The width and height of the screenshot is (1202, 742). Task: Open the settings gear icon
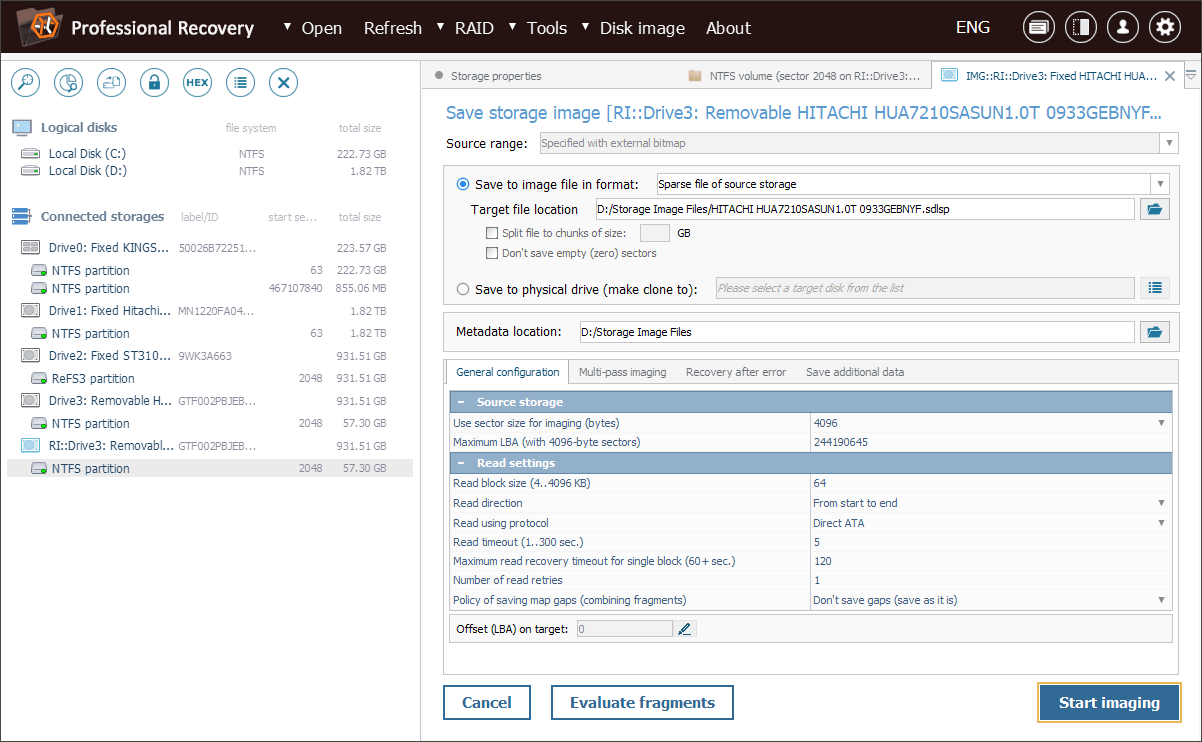click(1164, 28)
